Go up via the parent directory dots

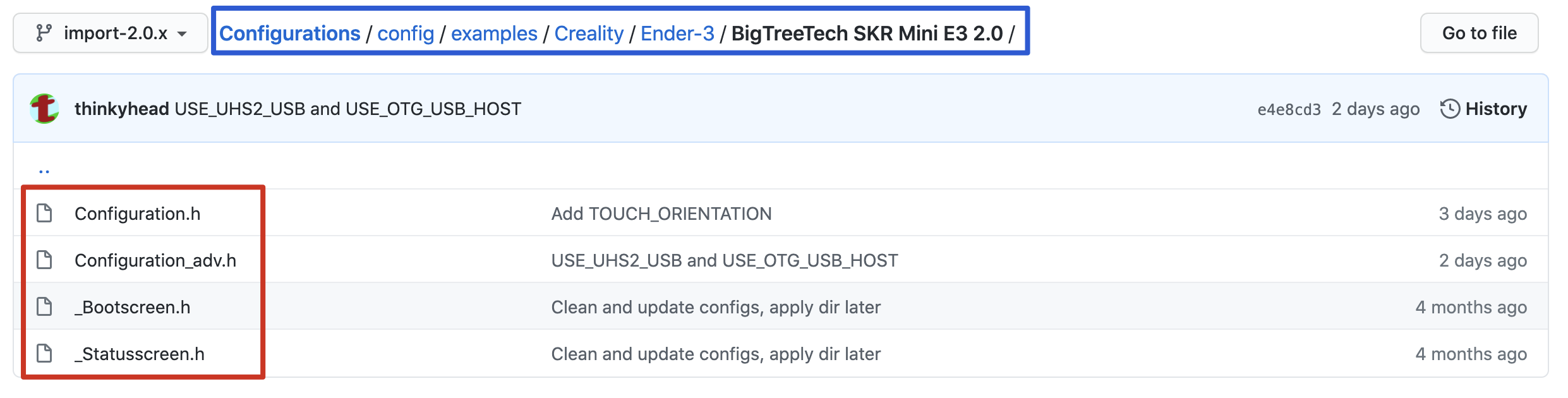(x=44, y=169)
